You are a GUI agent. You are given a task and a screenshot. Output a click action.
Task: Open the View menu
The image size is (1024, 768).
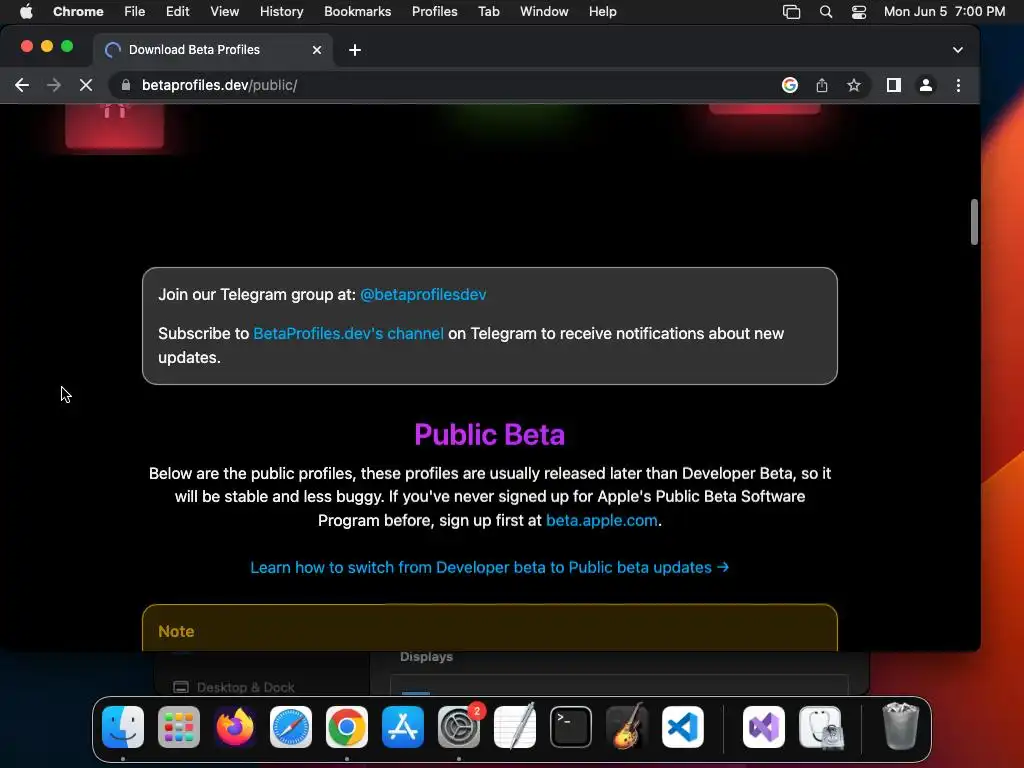[x=224, y=11]
